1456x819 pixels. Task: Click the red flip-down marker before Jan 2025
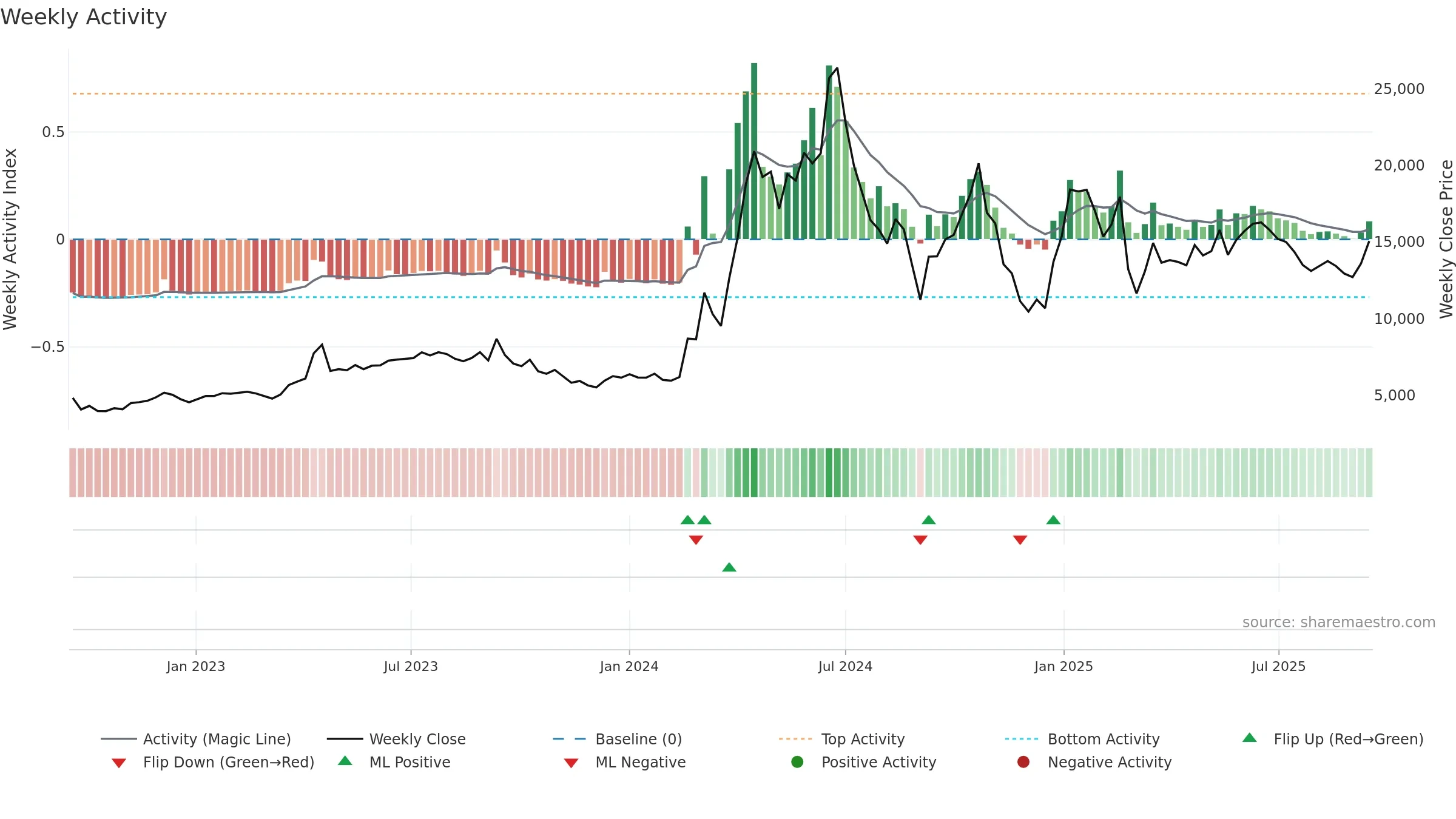(1020, 540)
